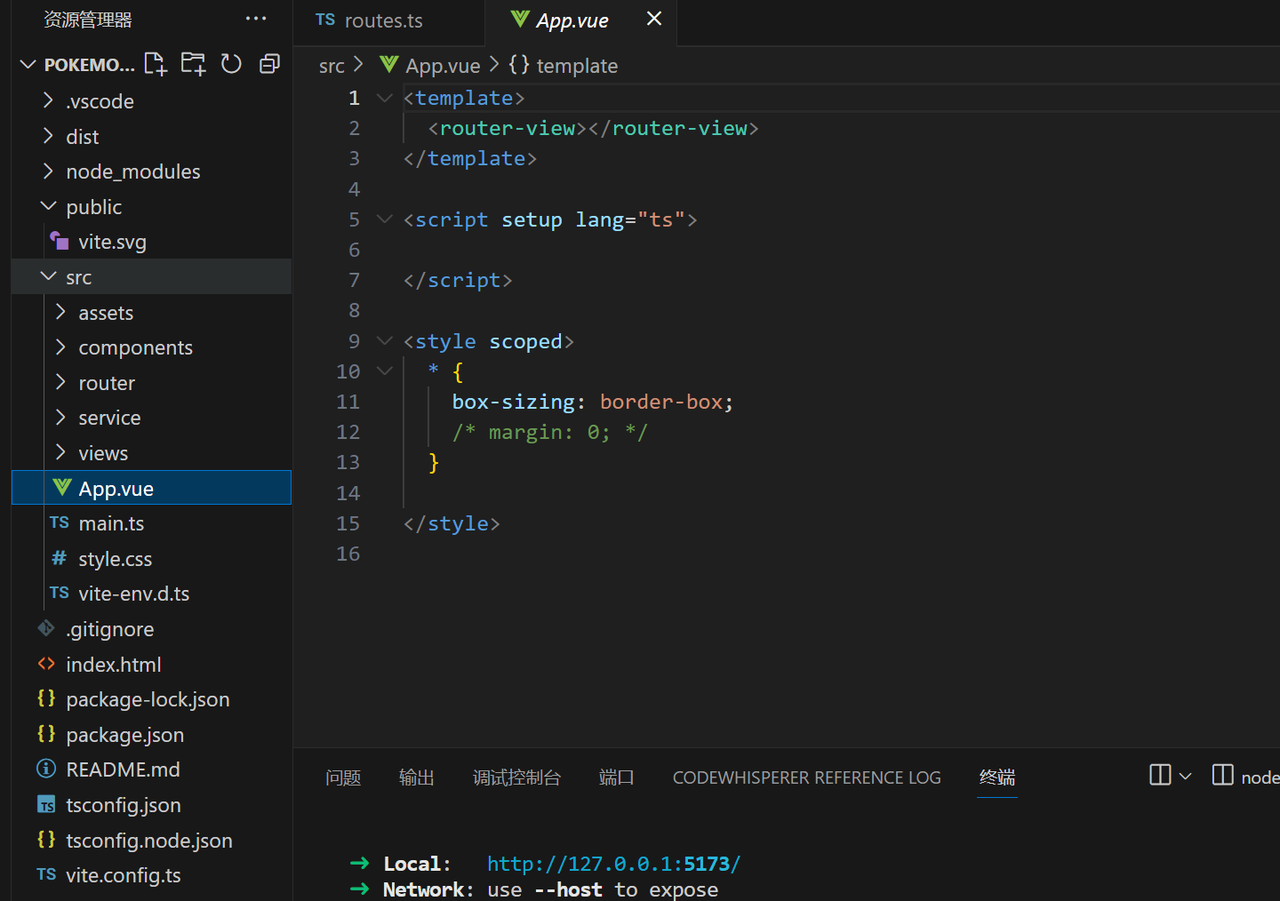Click the hash icon next to style.css
1280x901 pixels.
pyautogui.click(x=59, y=558)
